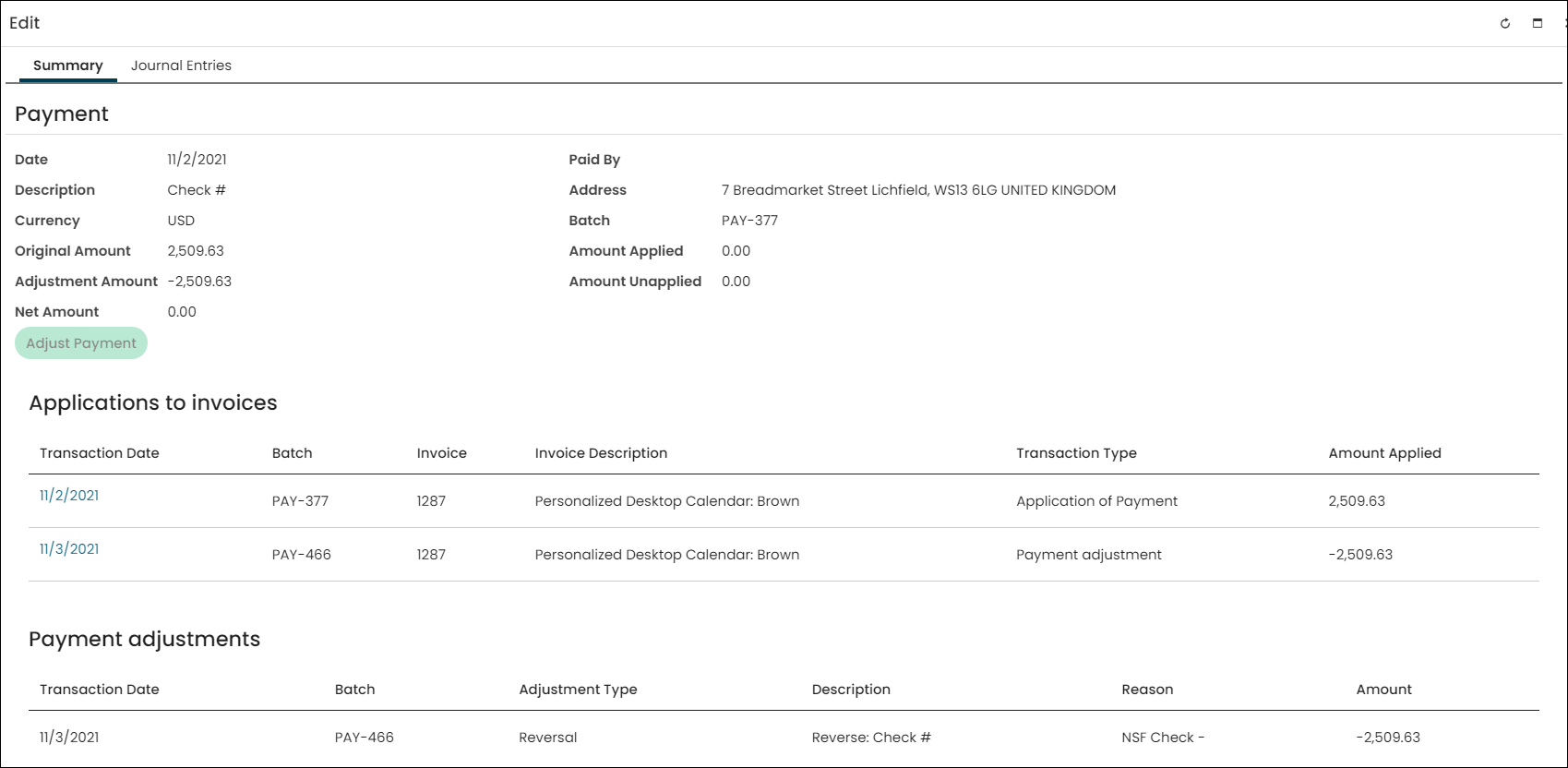The height and width of the screenshot is (768, 1568).
Task: Refresh the Edit payment window
Action: 1505,23
